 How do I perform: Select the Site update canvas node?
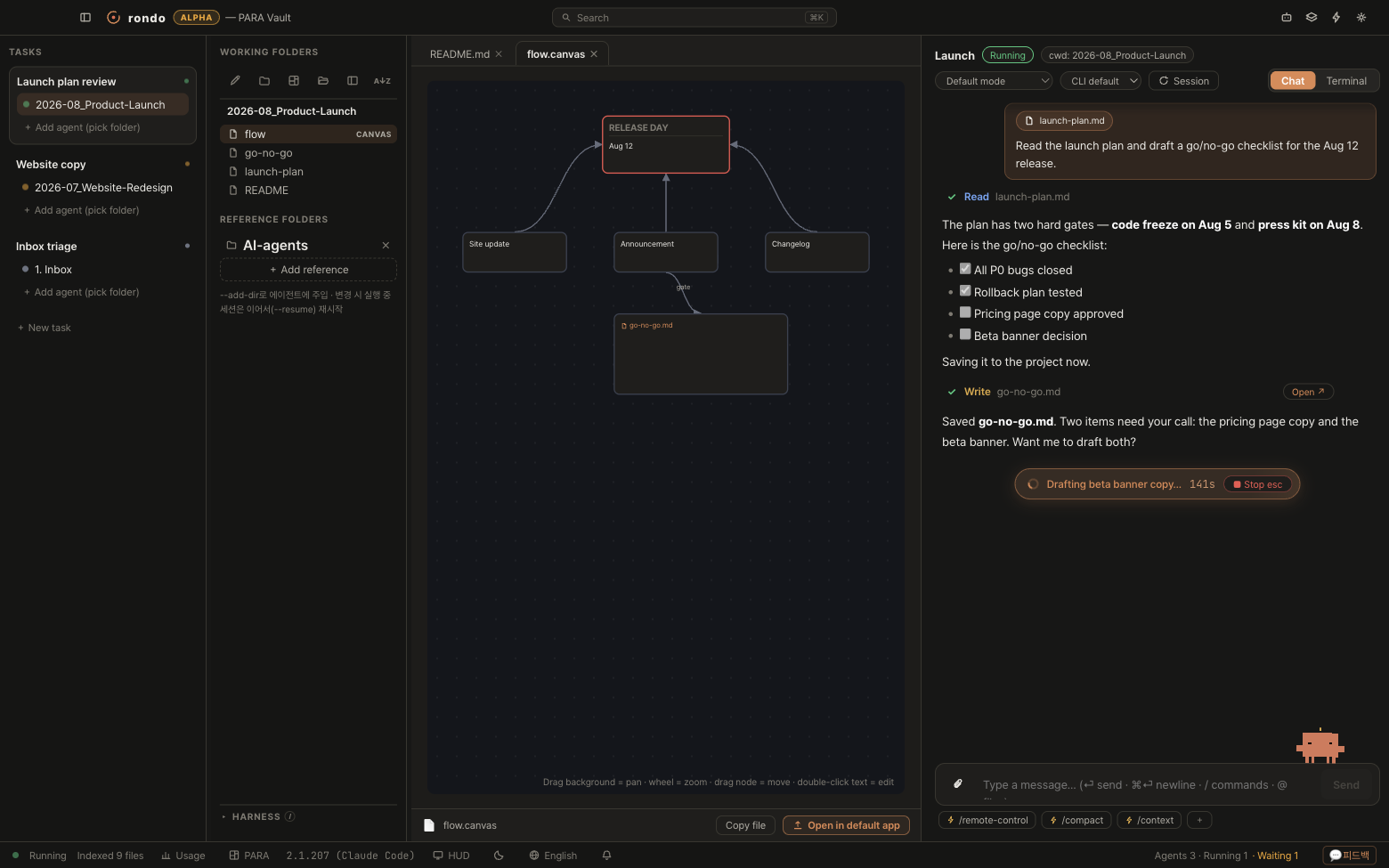tap(515, 252)
